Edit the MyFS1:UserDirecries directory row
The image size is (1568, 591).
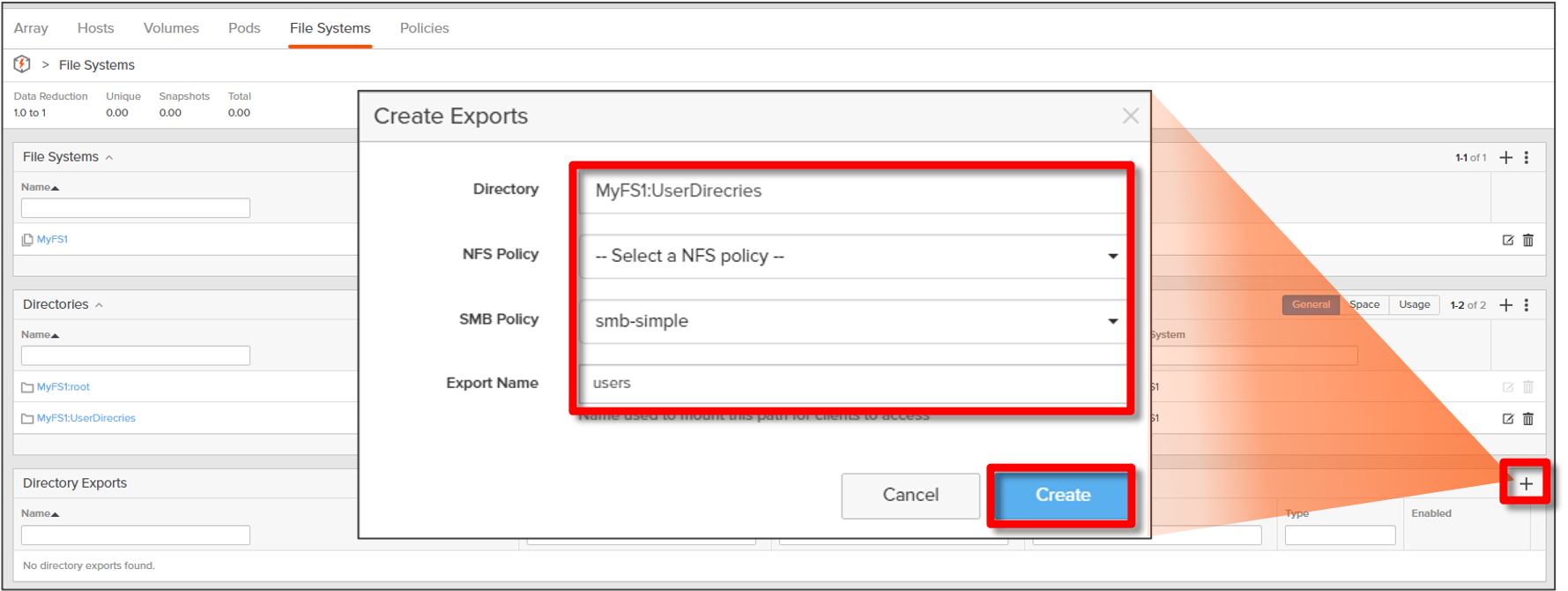(1507, 419)
